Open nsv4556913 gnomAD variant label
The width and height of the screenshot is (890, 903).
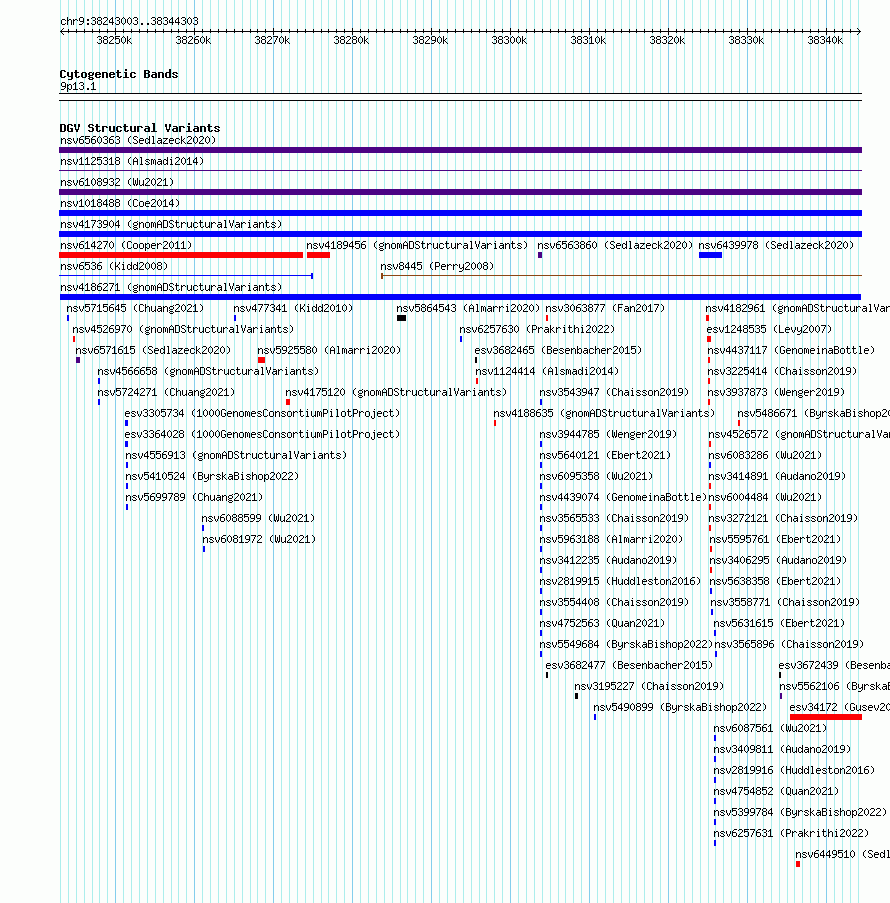coord(236,456)
